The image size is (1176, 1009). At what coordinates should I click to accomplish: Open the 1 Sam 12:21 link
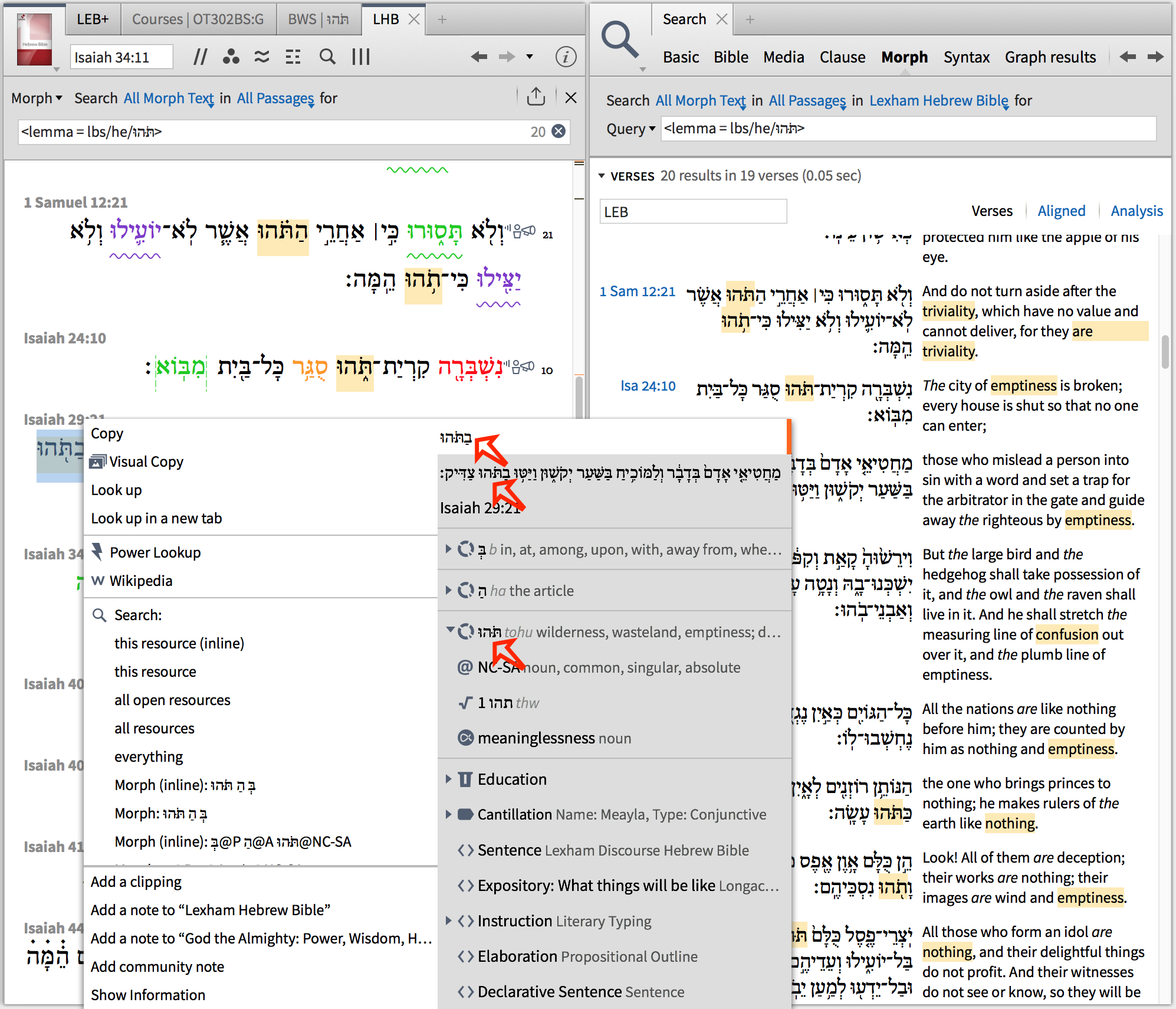click(x=637, y=291)
